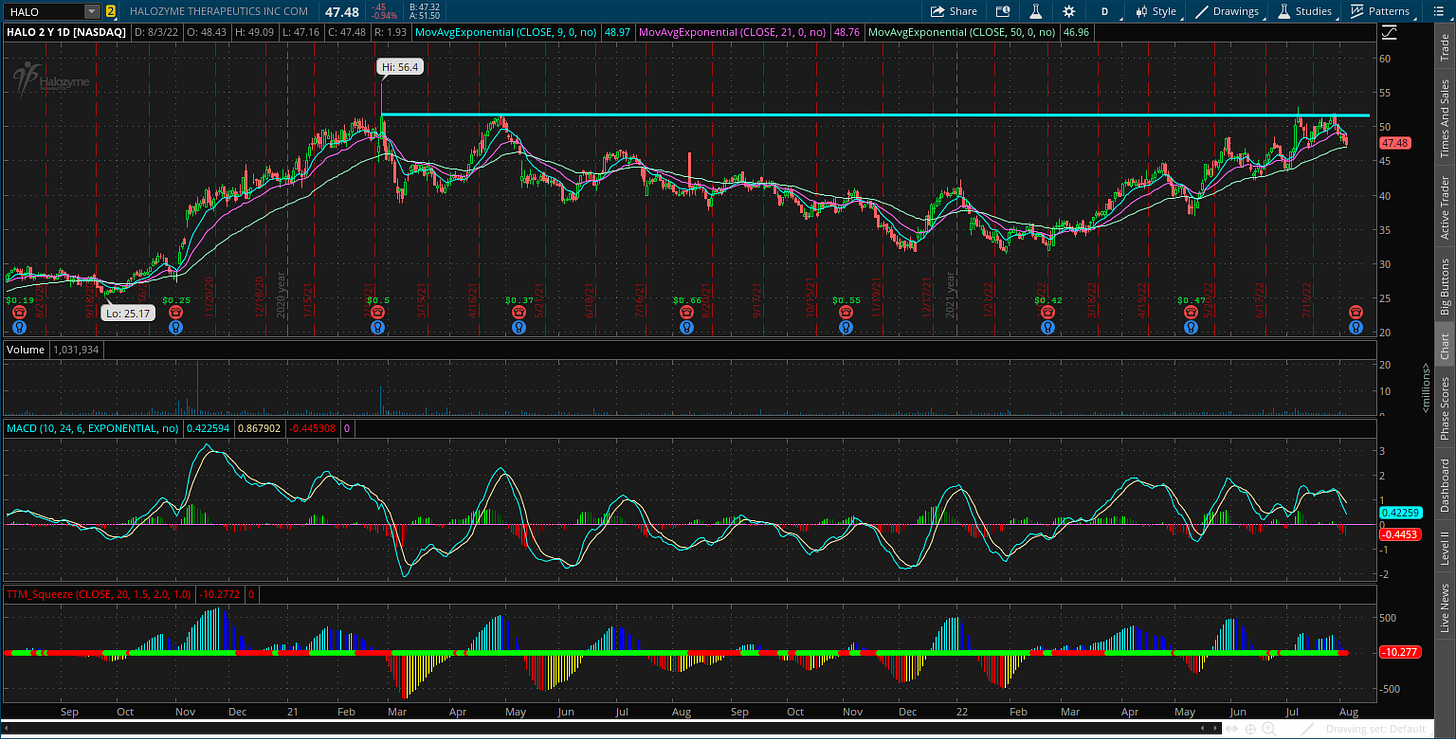Open the Drawings tool menu
Image resolution: width=1456 pixels, height=739 pixels.
click(1229, 11)
